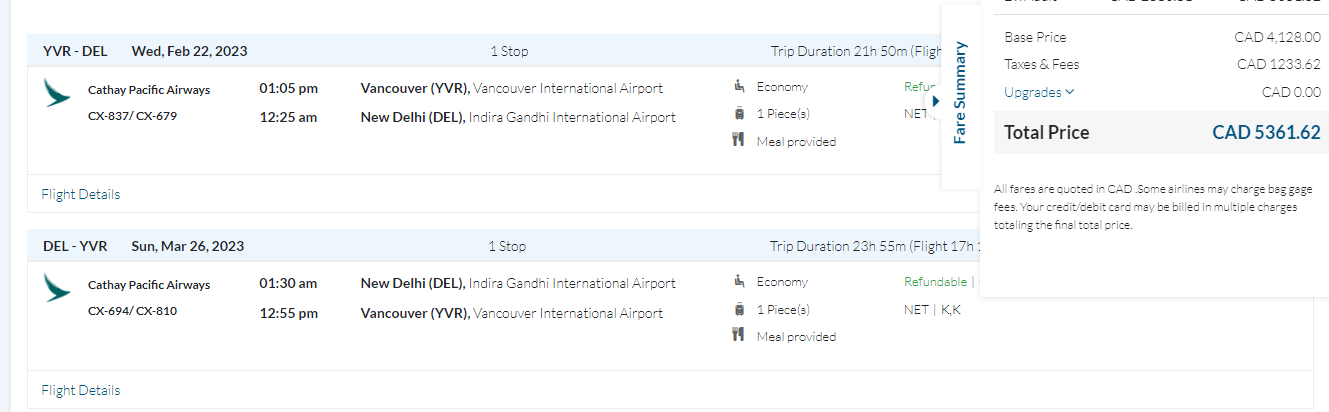Click the K,K fare class on the return flight
1329x412 pixels.
[x=951, y=309]
